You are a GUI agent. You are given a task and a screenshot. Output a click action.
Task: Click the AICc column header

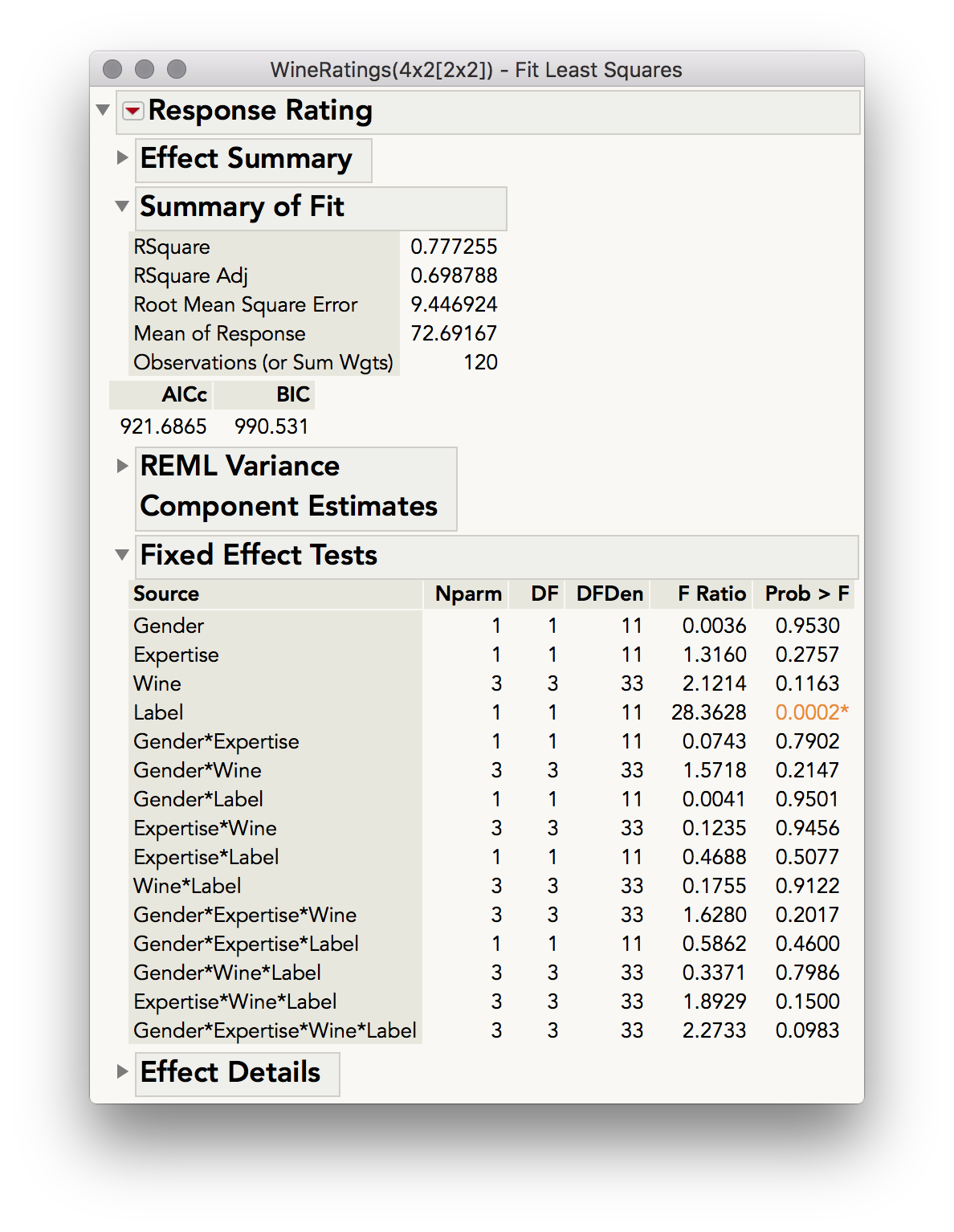click(x=184, y=394)
